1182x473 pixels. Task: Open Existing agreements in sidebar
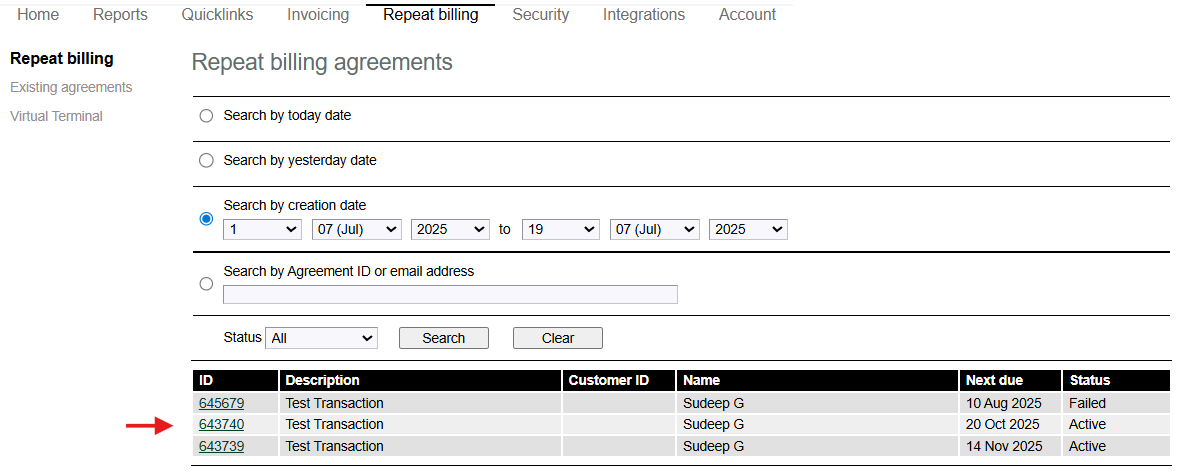(71, 88)
